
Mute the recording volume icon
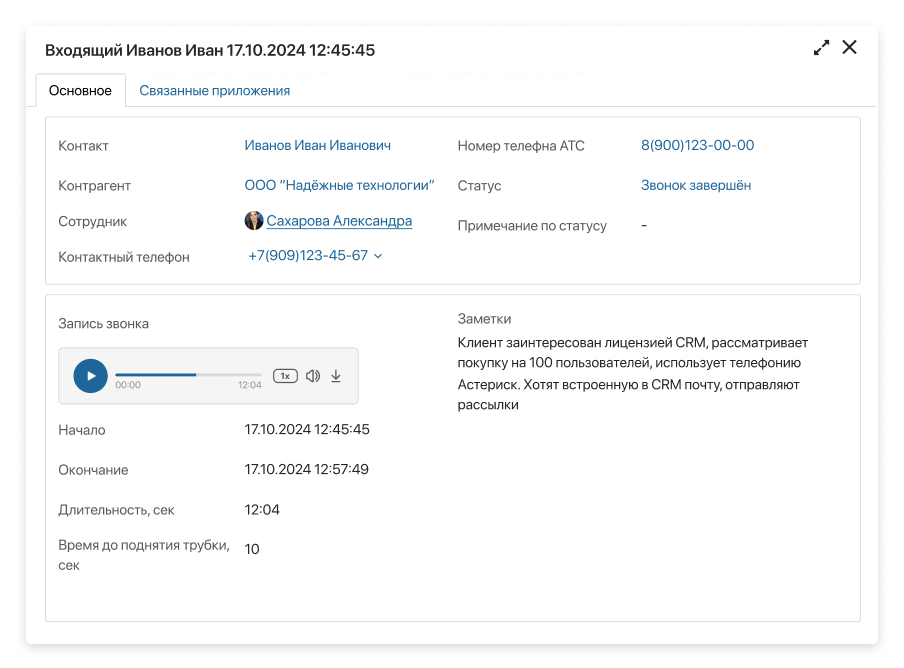[312, 376]
